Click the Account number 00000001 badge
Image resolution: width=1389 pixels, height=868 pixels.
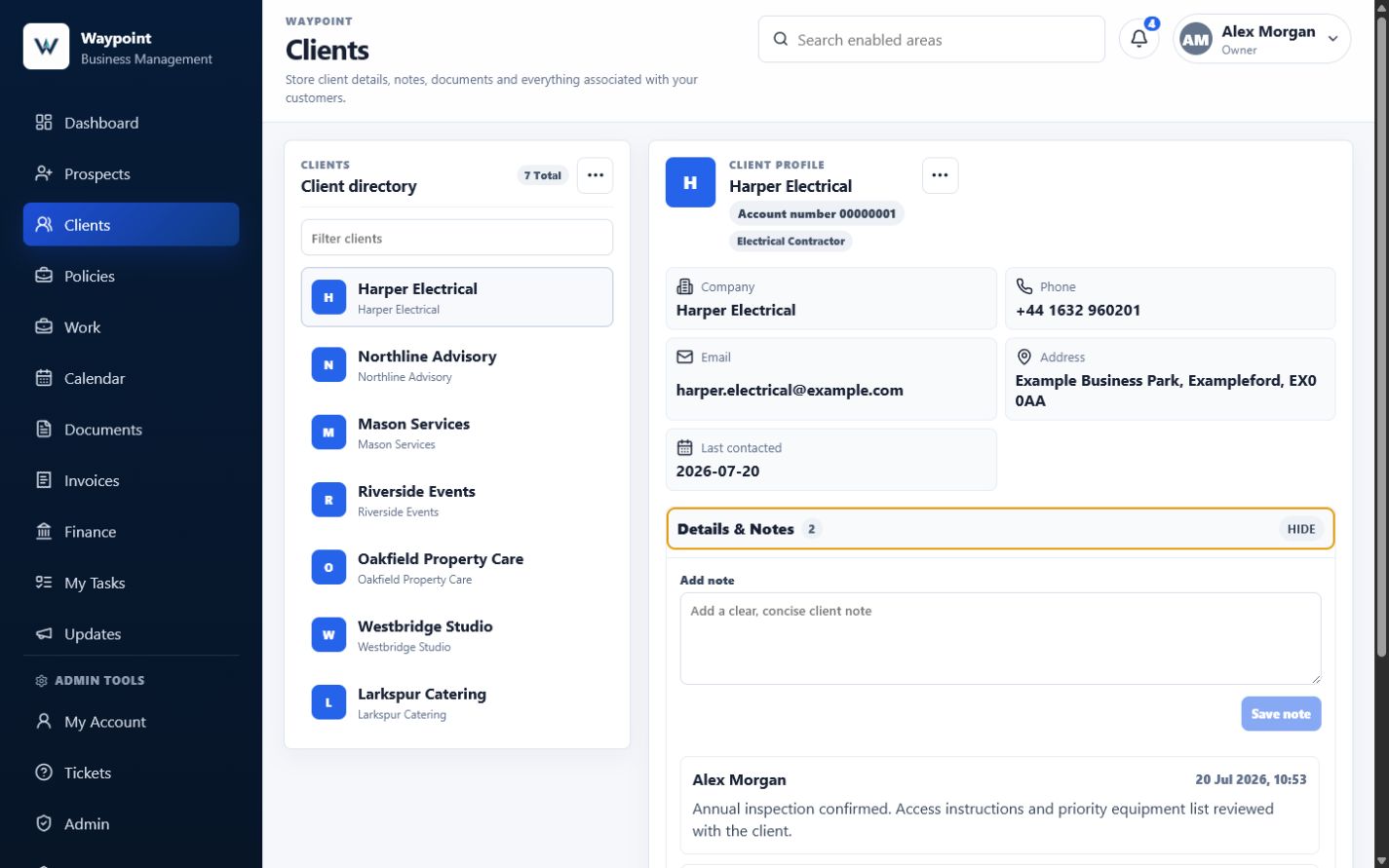[817, 213]
